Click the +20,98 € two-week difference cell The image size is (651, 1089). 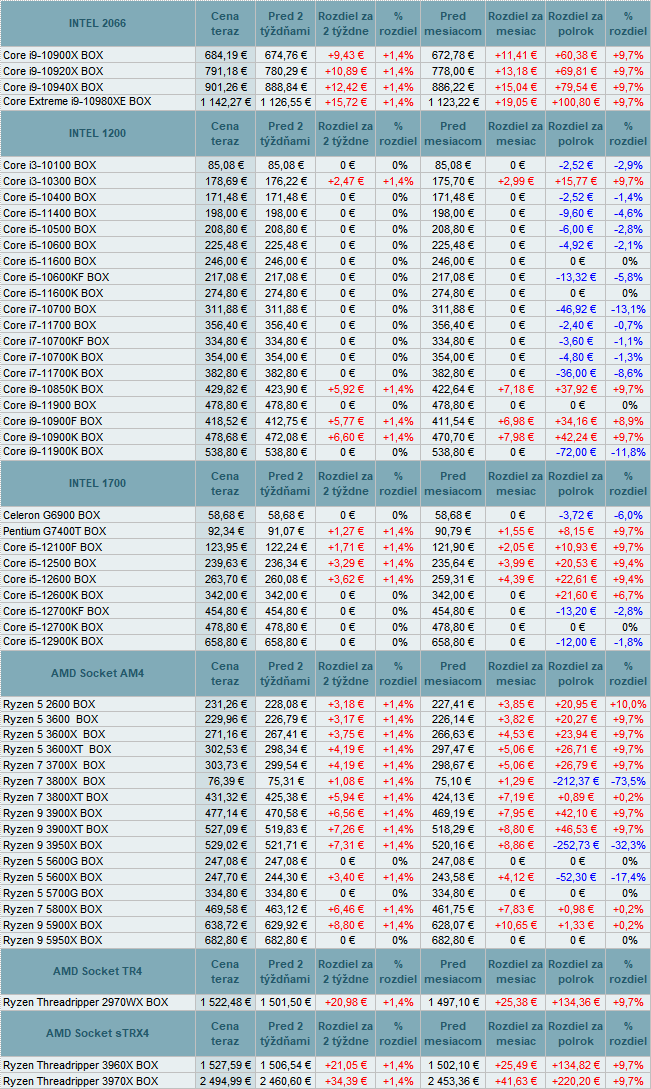coord(345,1002)
